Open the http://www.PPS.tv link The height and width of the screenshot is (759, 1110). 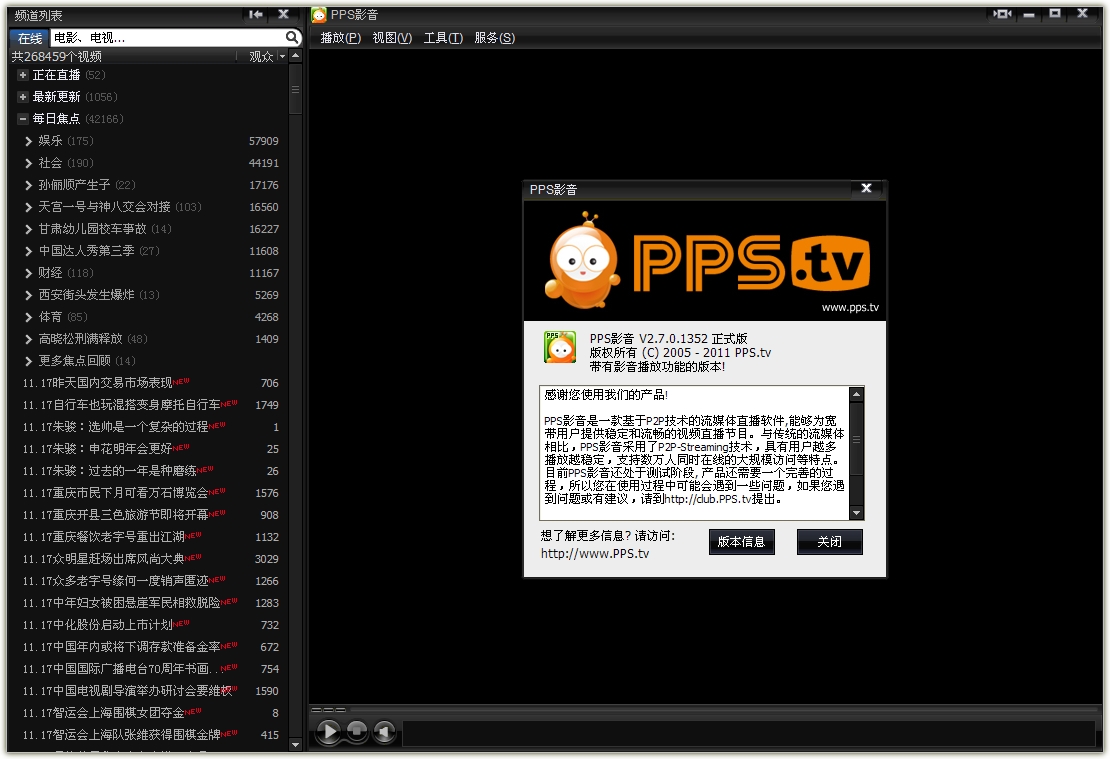595,554
